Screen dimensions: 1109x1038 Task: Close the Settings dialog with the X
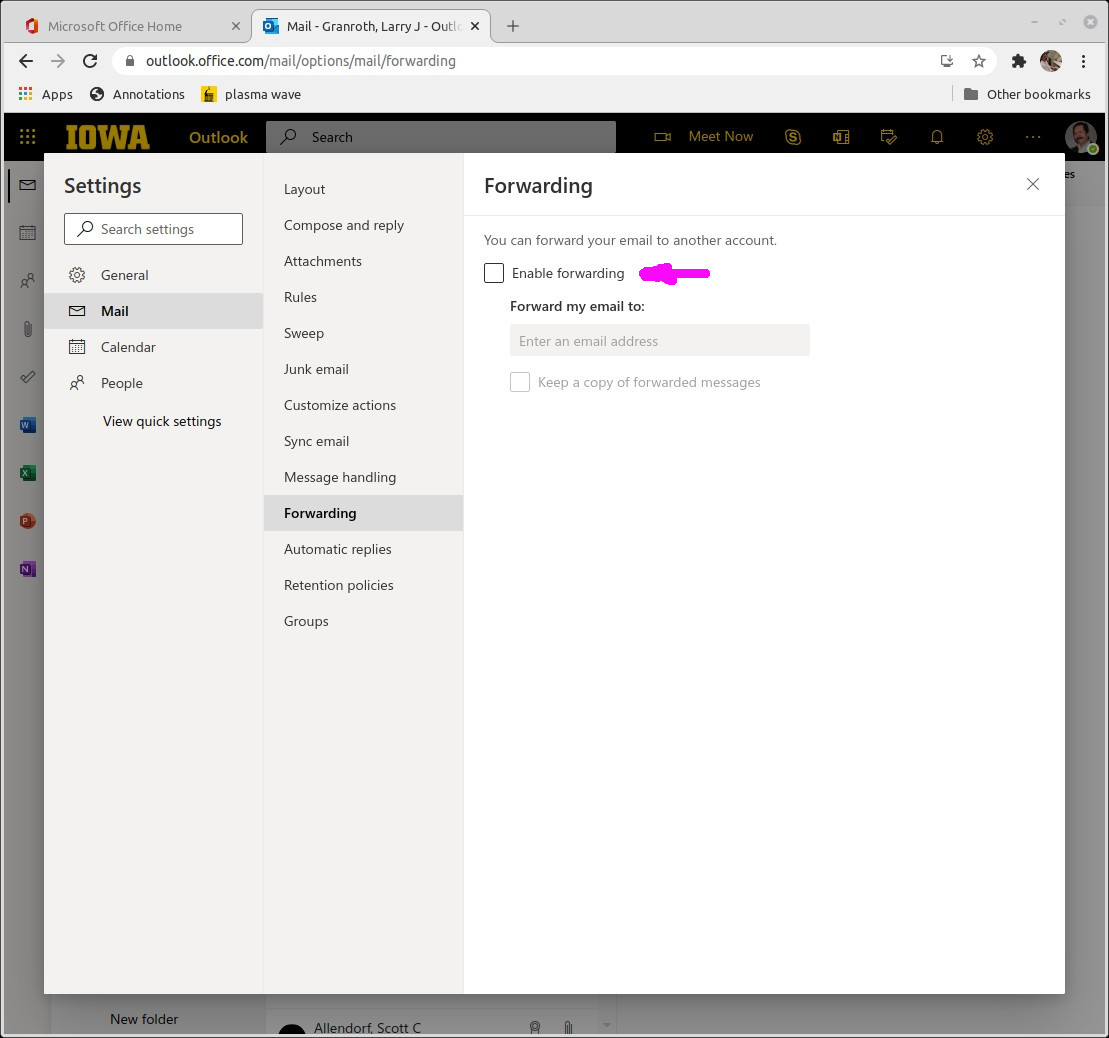(x=1033, y=184)
